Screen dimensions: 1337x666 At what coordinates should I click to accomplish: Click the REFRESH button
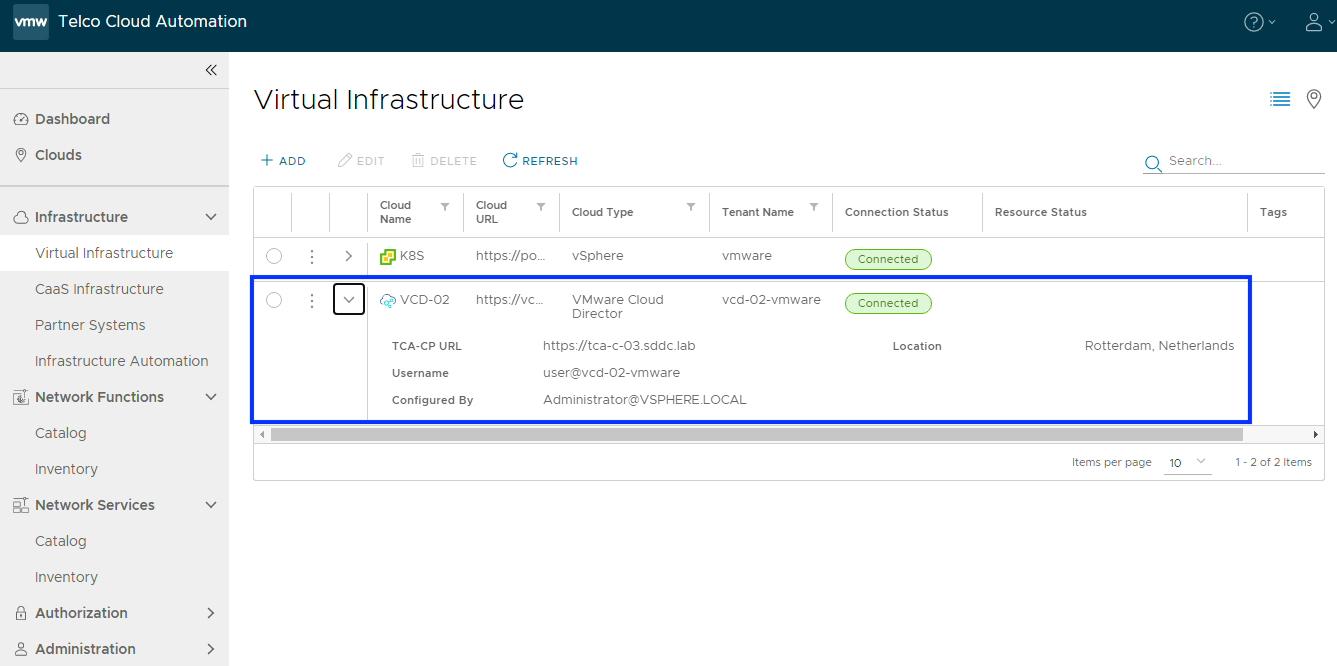(540, 161)
